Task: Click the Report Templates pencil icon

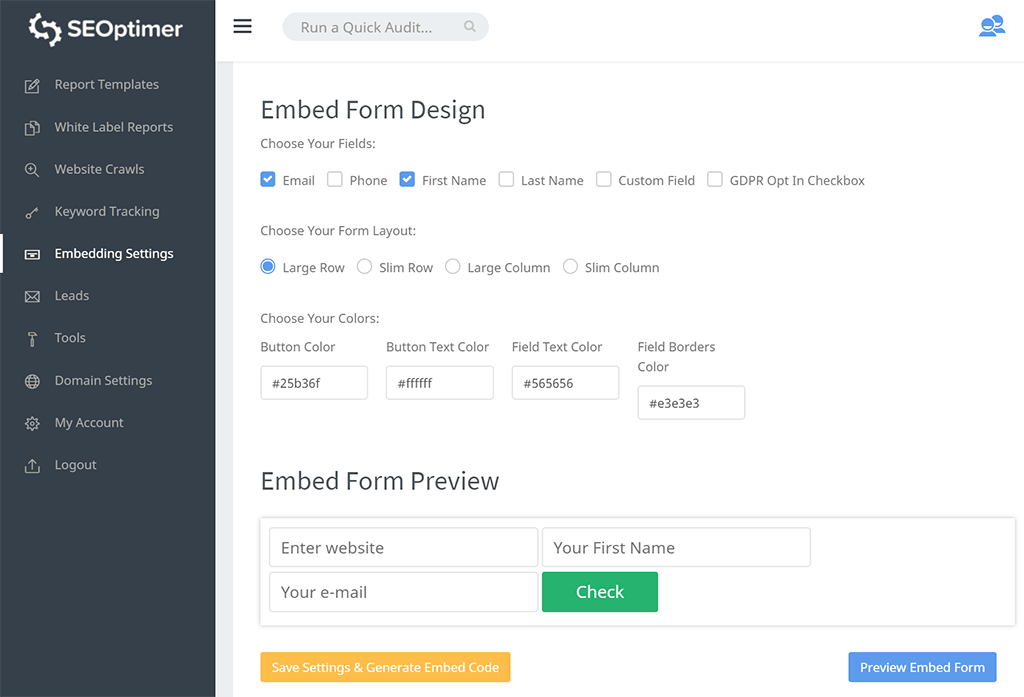Action: click(33, 86)
